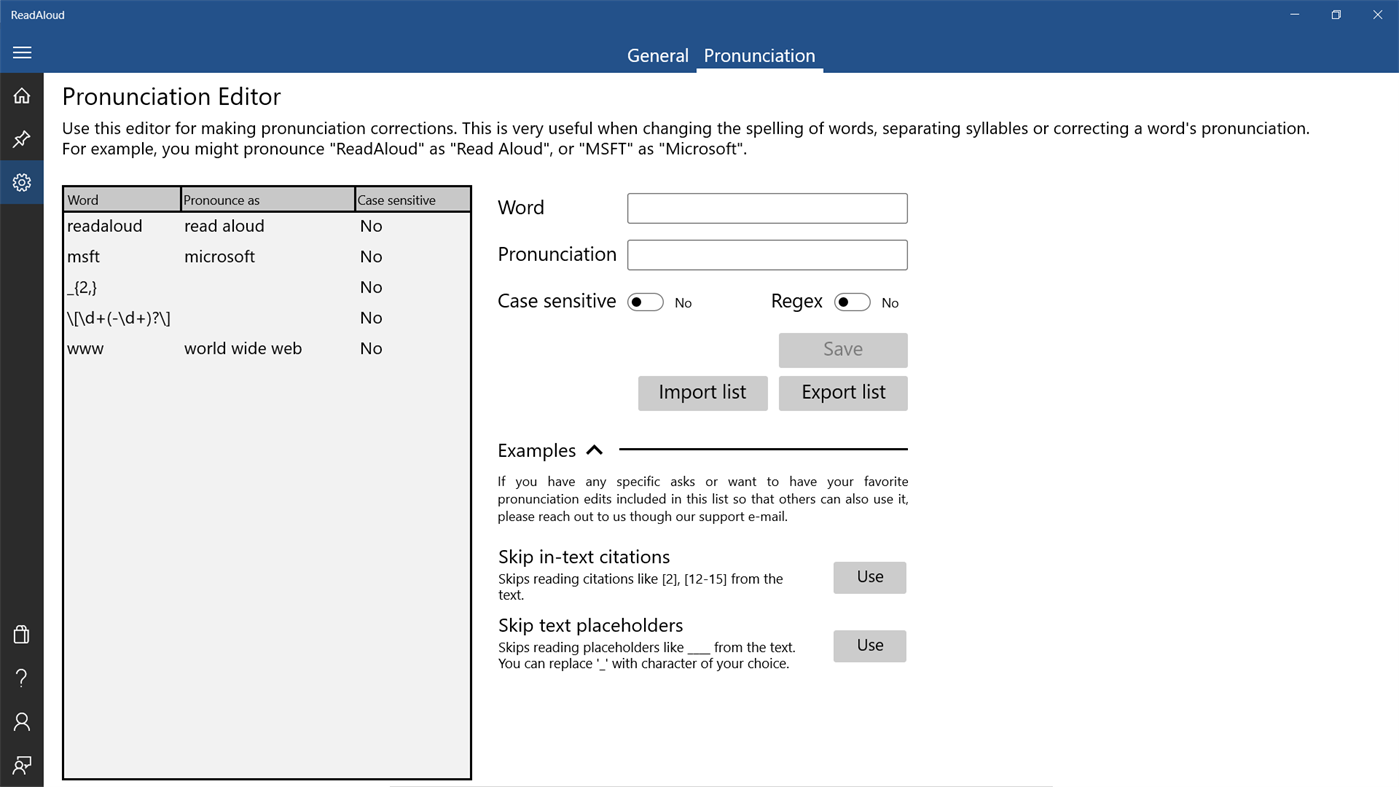Use the Skip in-text citations example

point(869,577)
